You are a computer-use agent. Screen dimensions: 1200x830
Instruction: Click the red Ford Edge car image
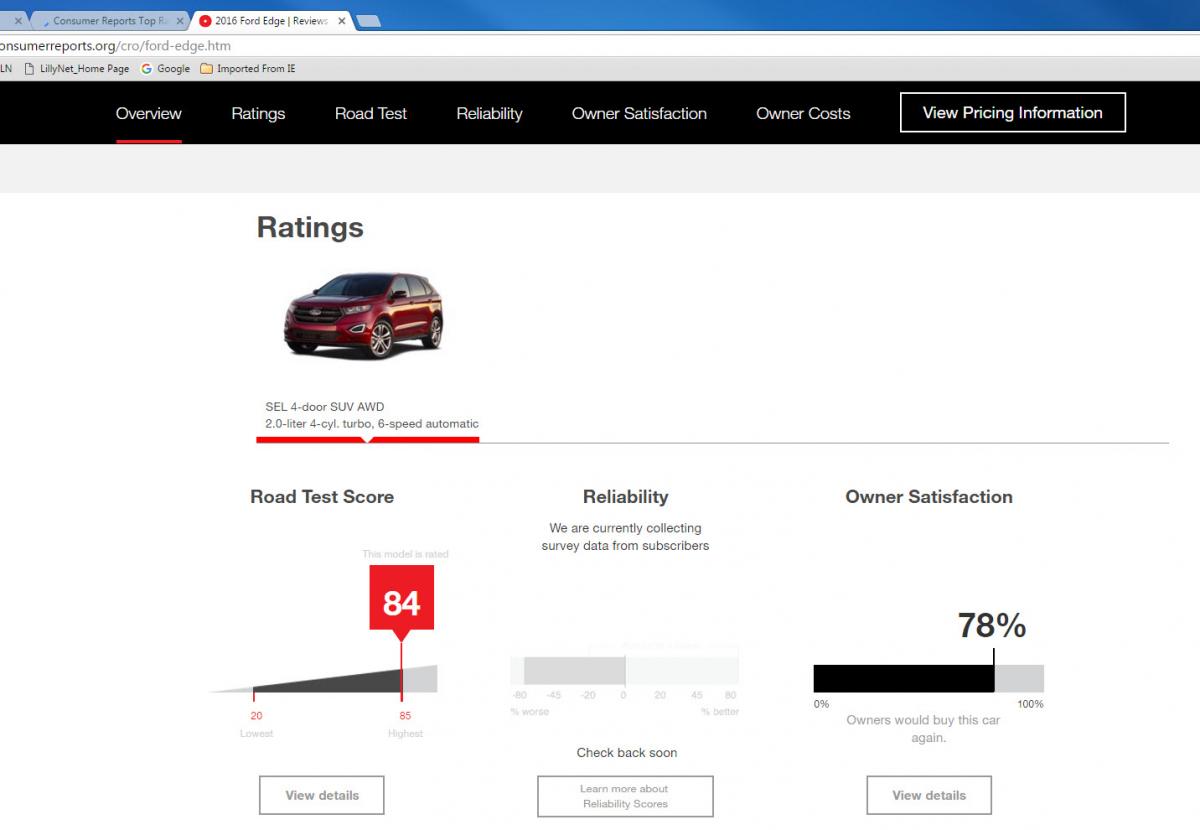tap(364, 315)
